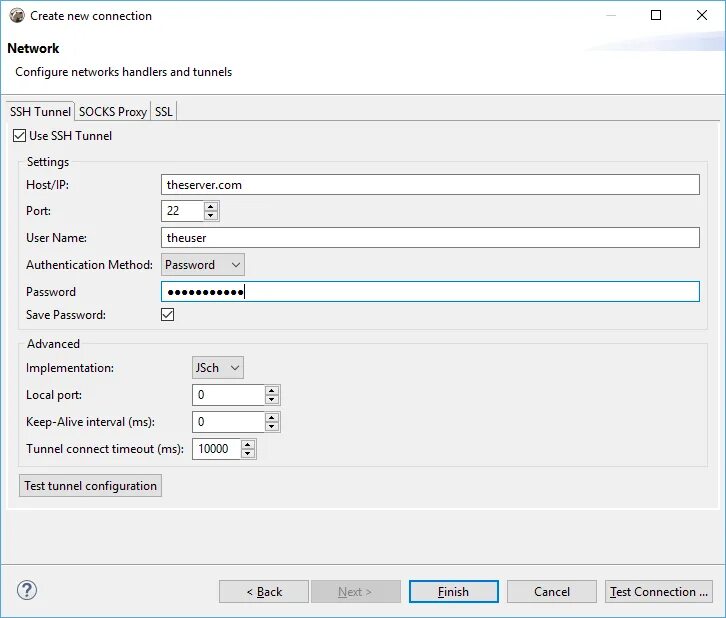Image resolution: width=726 pixels, height=618 pixels.
Task: Click into the Host/IP field
Action: point(430,185)
